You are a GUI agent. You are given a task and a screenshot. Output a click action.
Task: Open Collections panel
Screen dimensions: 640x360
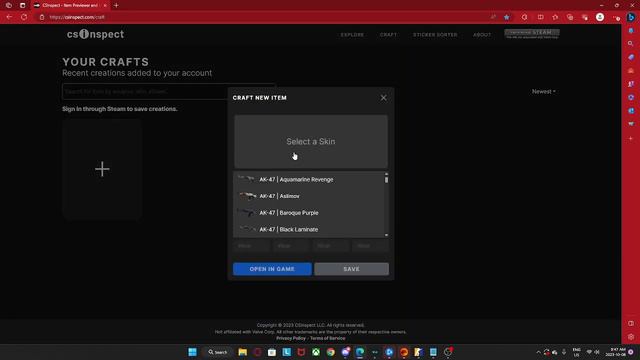coord(570,17)
